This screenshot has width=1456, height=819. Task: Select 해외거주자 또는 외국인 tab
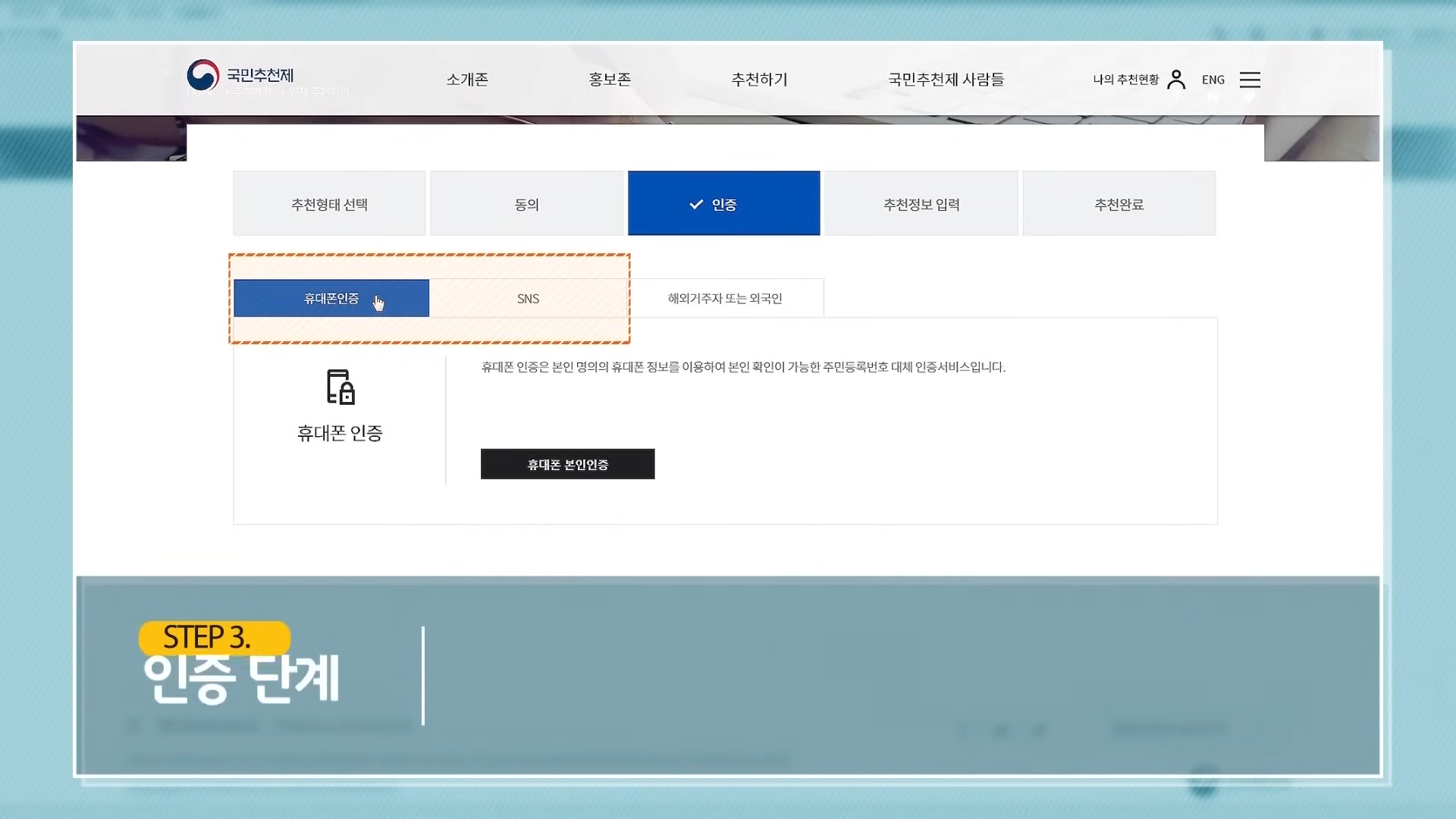point(724,299)
